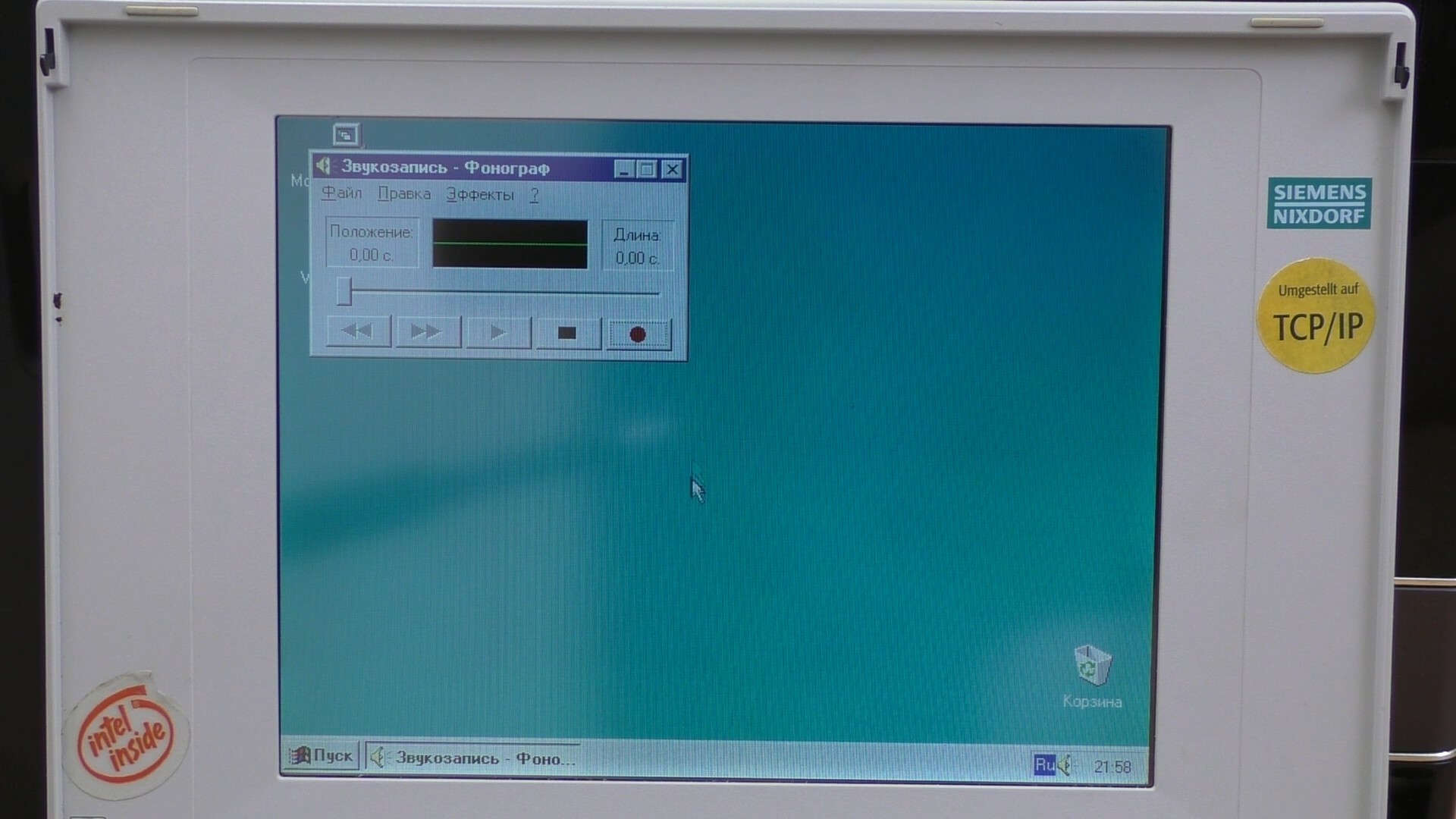Open the Пуск start menu
The height and width of the screenshot is (819, 1456).
coord(322,755)
